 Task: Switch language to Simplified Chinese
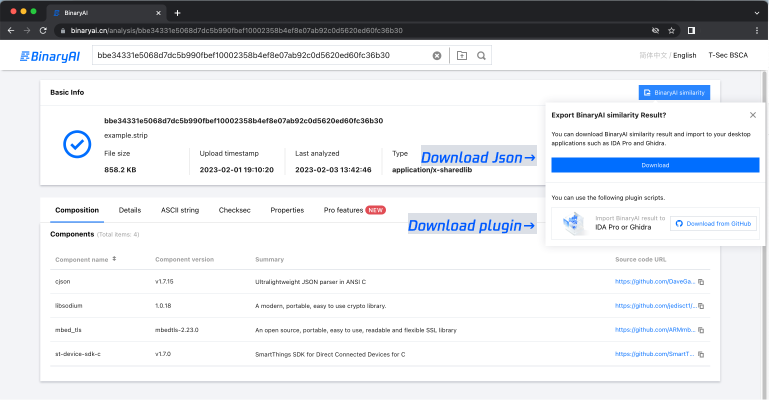pyautogui.click(x=653, y=55)
